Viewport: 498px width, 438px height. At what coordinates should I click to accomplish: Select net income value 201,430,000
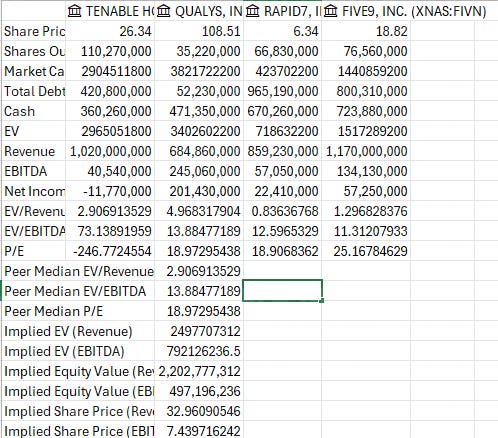205,191
